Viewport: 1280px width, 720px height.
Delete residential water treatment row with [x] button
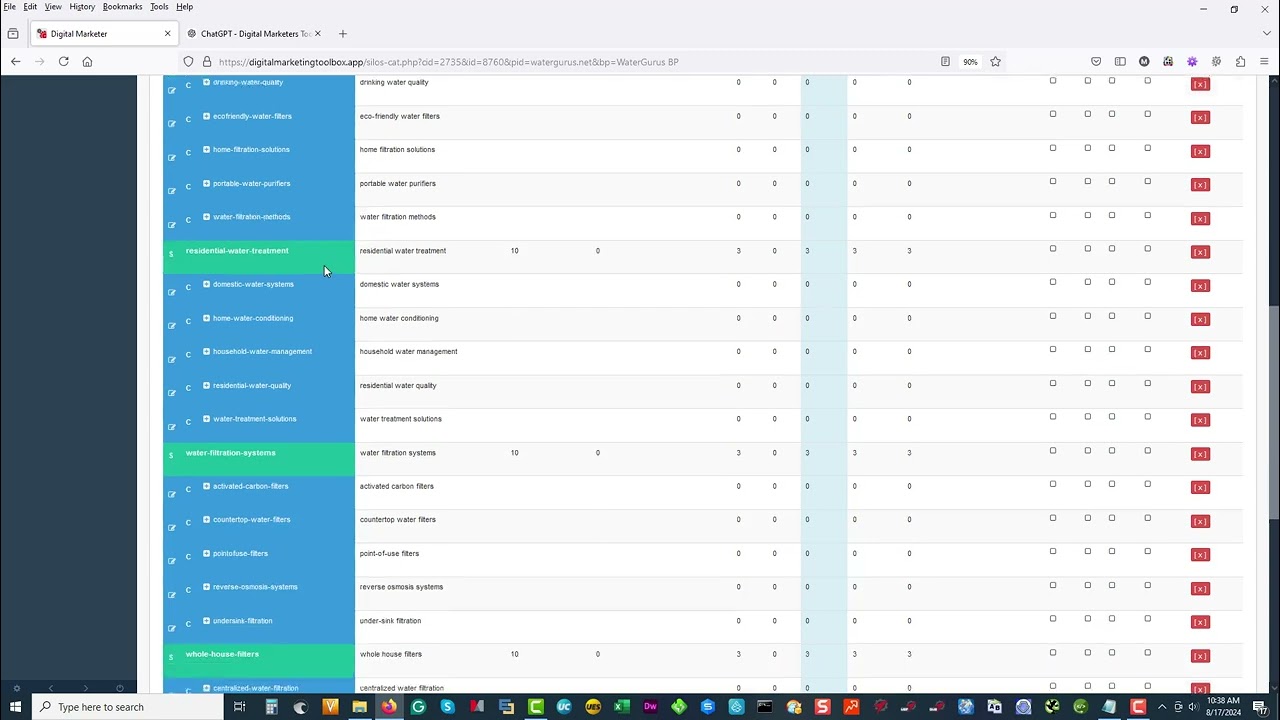click(x=1200, y=252)
